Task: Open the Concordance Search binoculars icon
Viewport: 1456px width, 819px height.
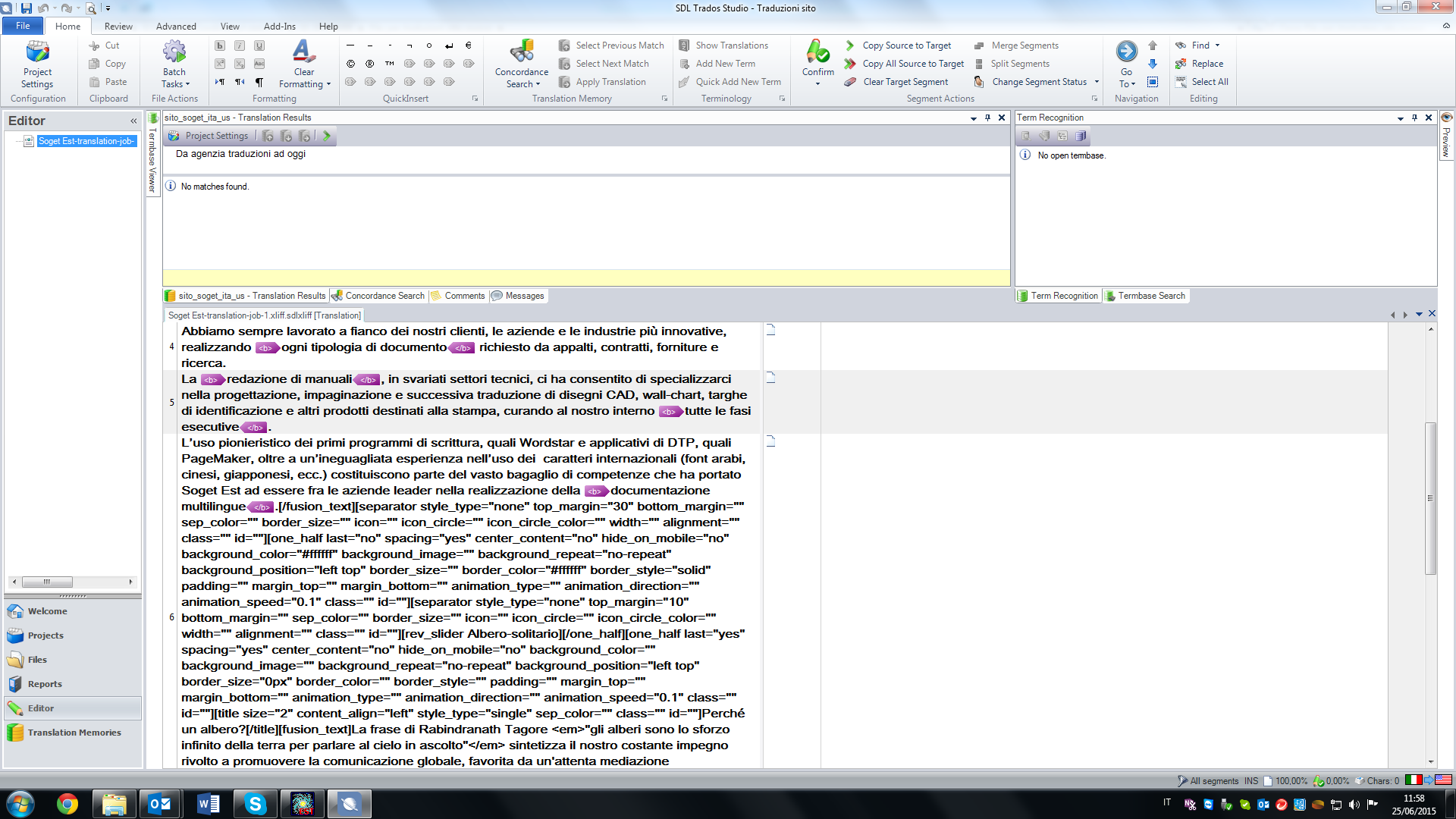Action: [522, 52]
